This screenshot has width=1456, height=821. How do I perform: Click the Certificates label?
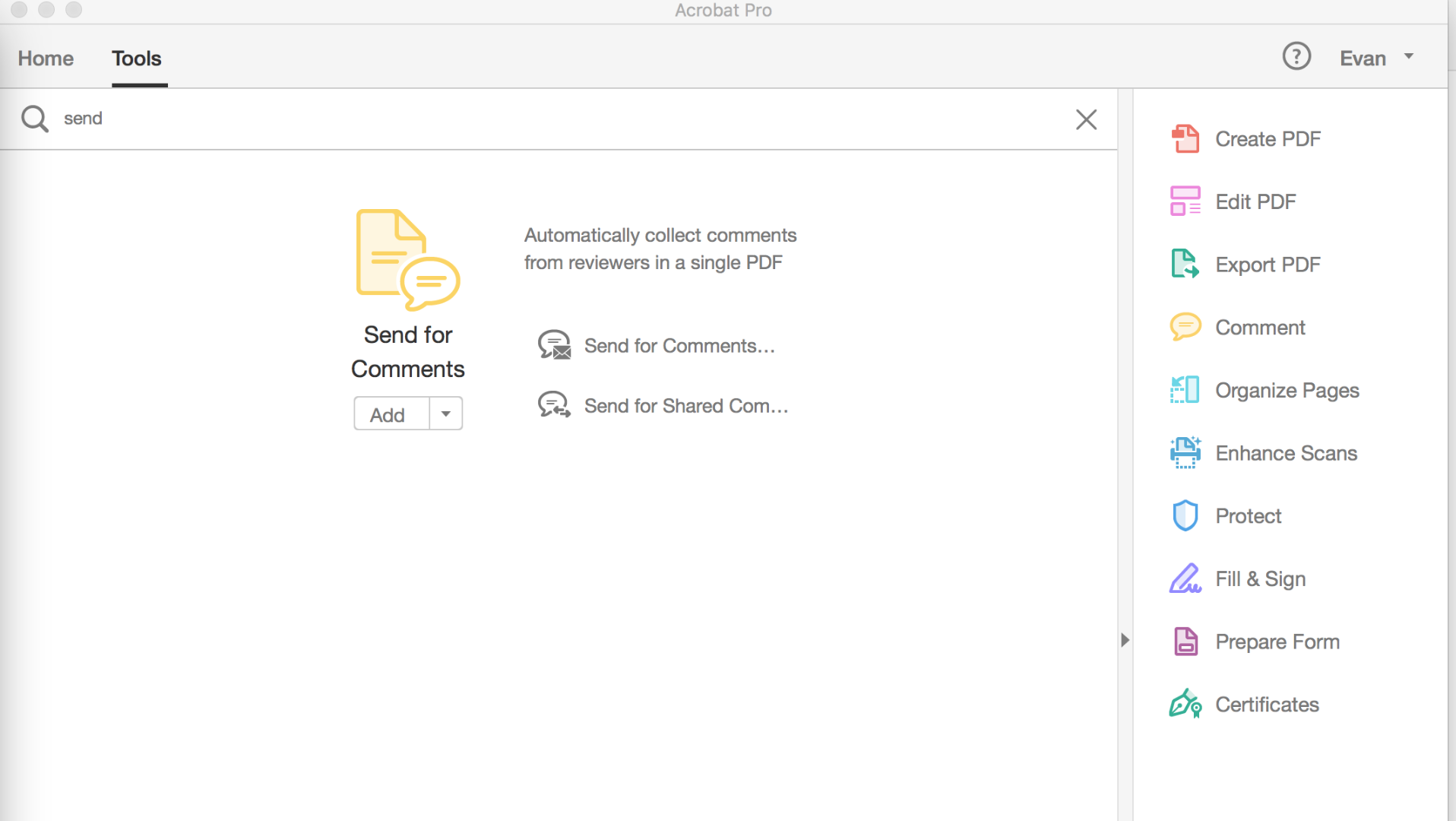[1267, 705]
